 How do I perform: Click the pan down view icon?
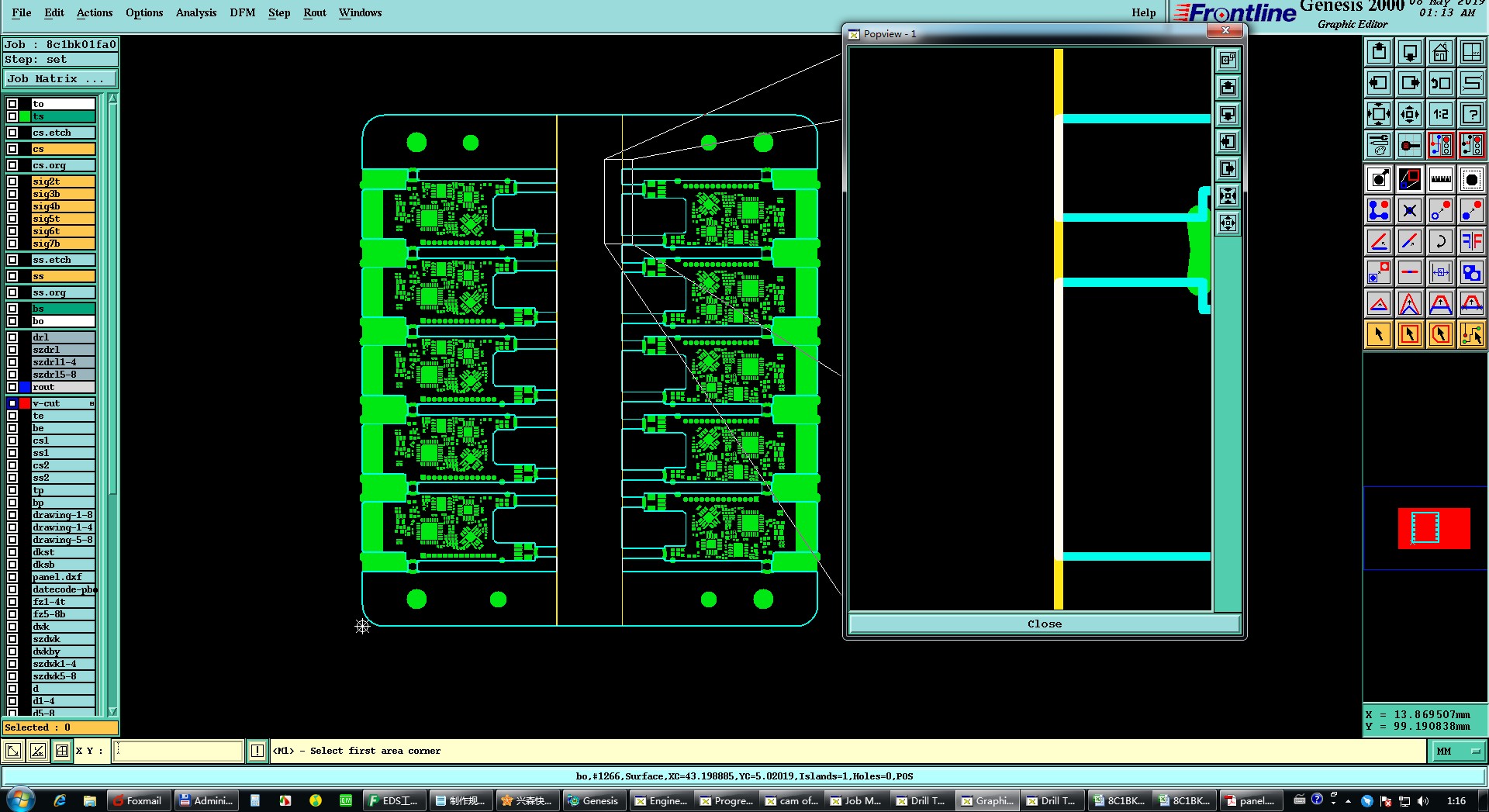click(x=1410, y=52)
